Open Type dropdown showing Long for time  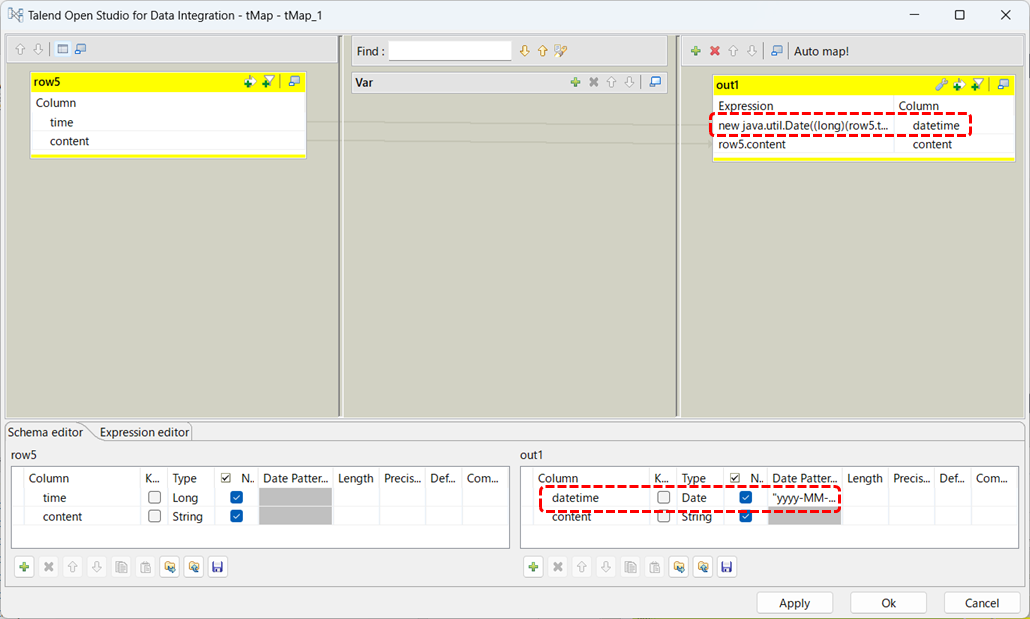click(191, 498)
